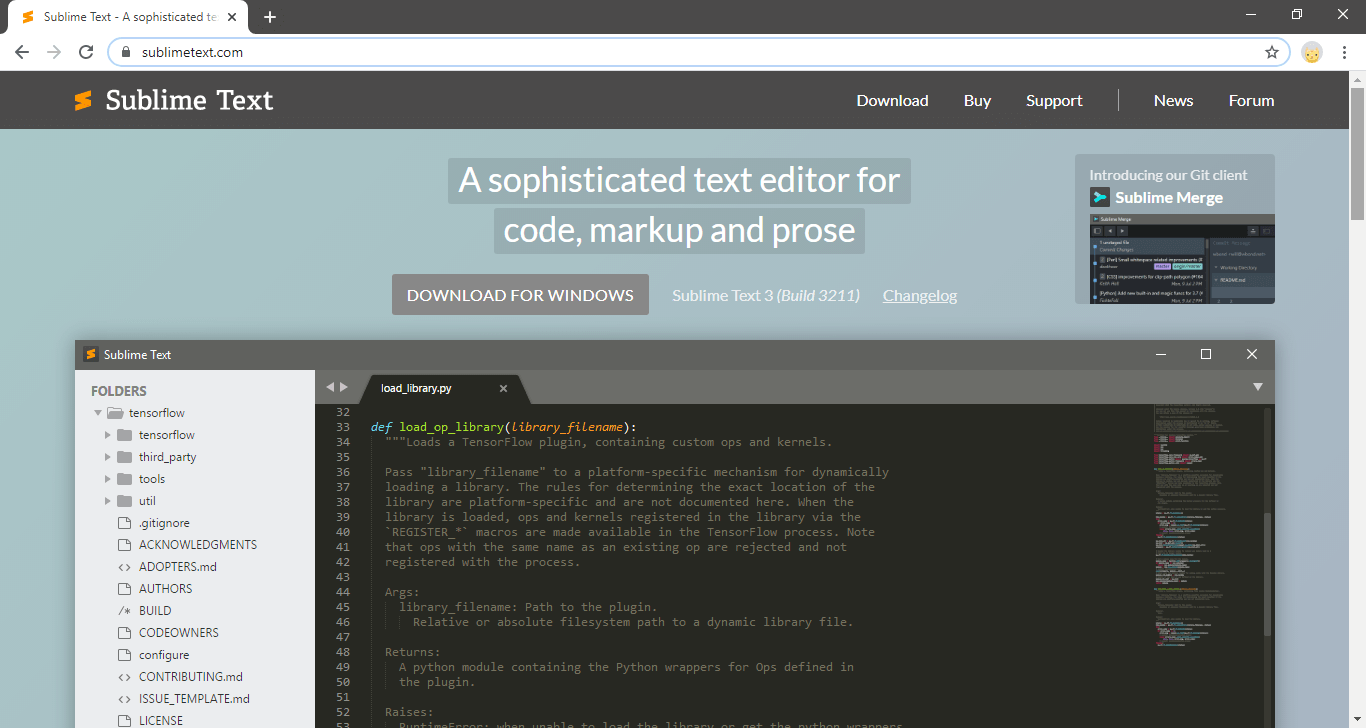This screenshot has width=1366, height=728.
Task: Open the AUTHORS file in the sidebar
Action: 165,589
